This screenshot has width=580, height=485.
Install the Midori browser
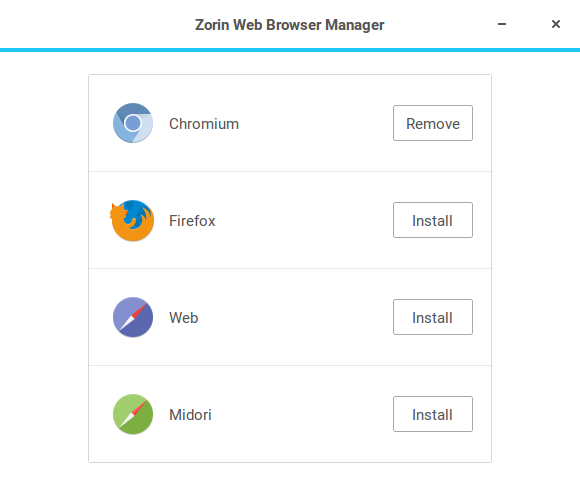click(433, 414)
